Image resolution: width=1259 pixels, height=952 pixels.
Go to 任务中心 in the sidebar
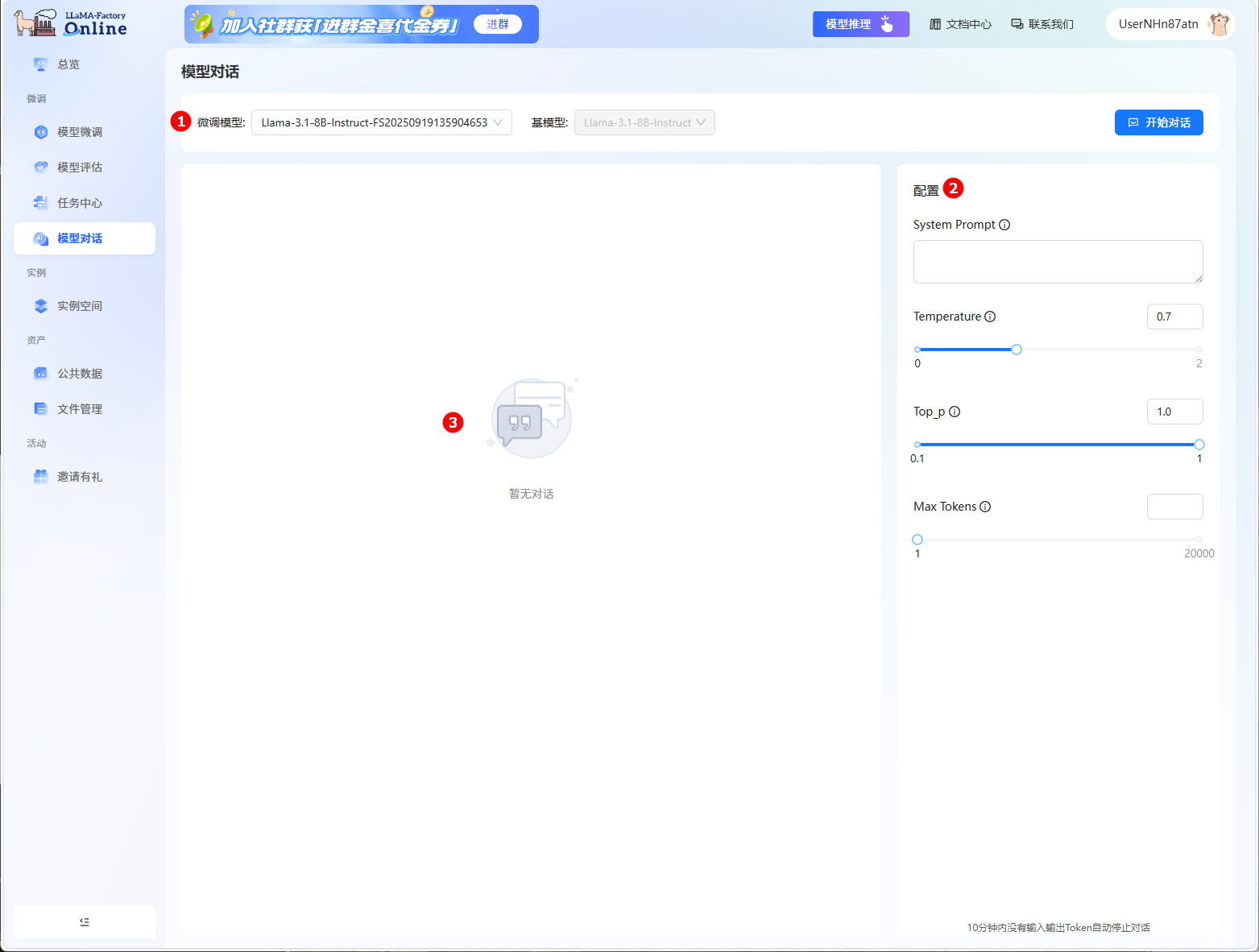click(80, 203)
